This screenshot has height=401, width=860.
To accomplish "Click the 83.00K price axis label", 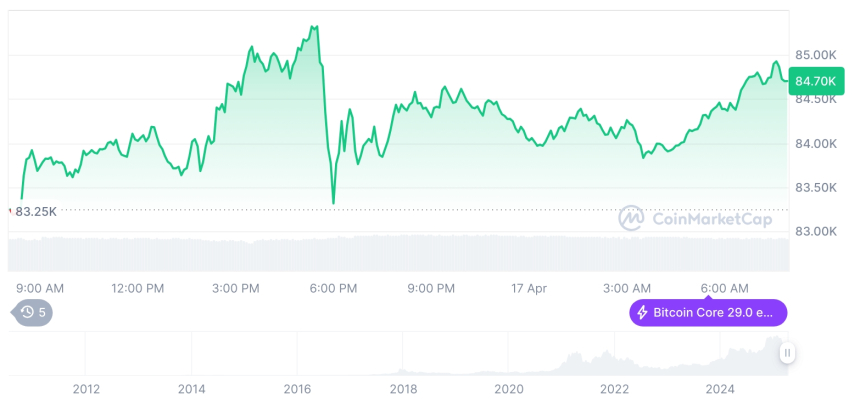I will tap(815, 231).
